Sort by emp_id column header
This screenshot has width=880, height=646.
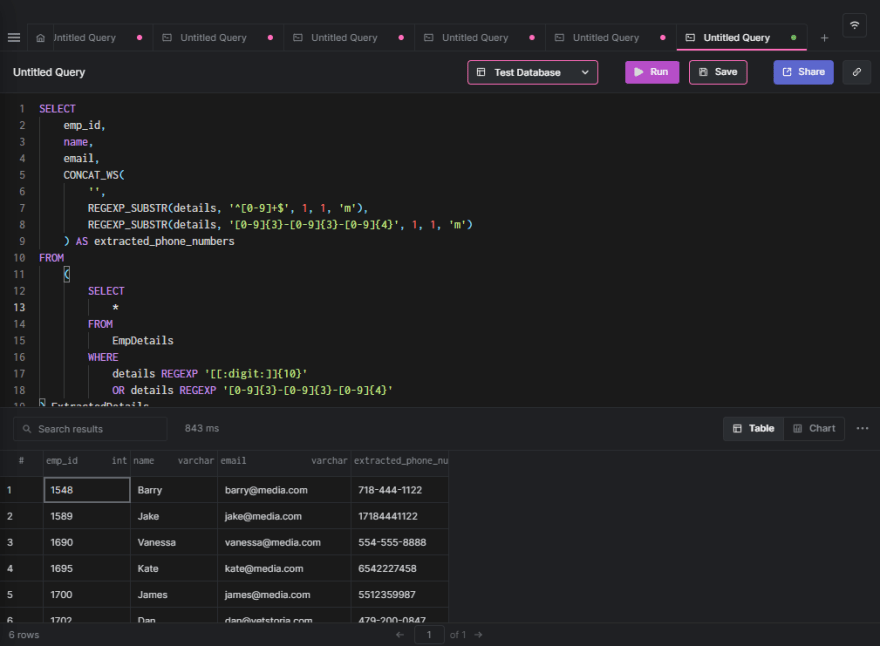(x=86, y=461)
